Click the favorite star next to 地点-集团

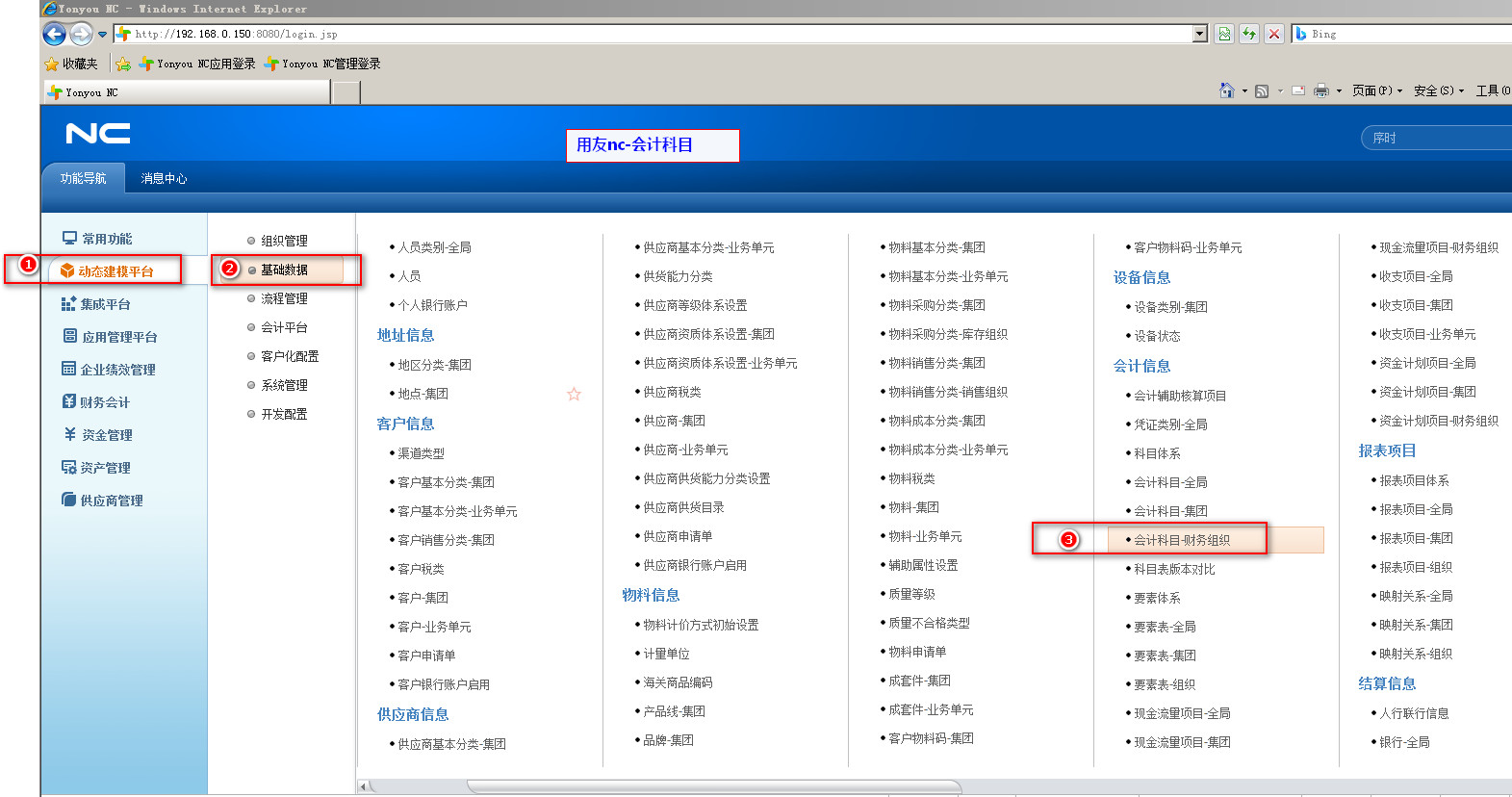coord(574,394)
